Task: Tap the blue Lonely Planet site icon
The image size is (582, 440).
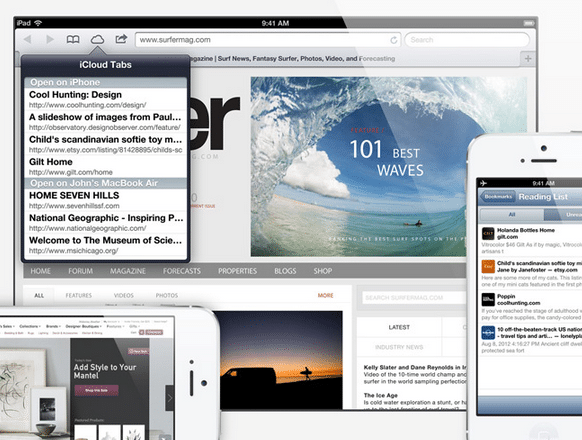Action: [x=488, y=333]
